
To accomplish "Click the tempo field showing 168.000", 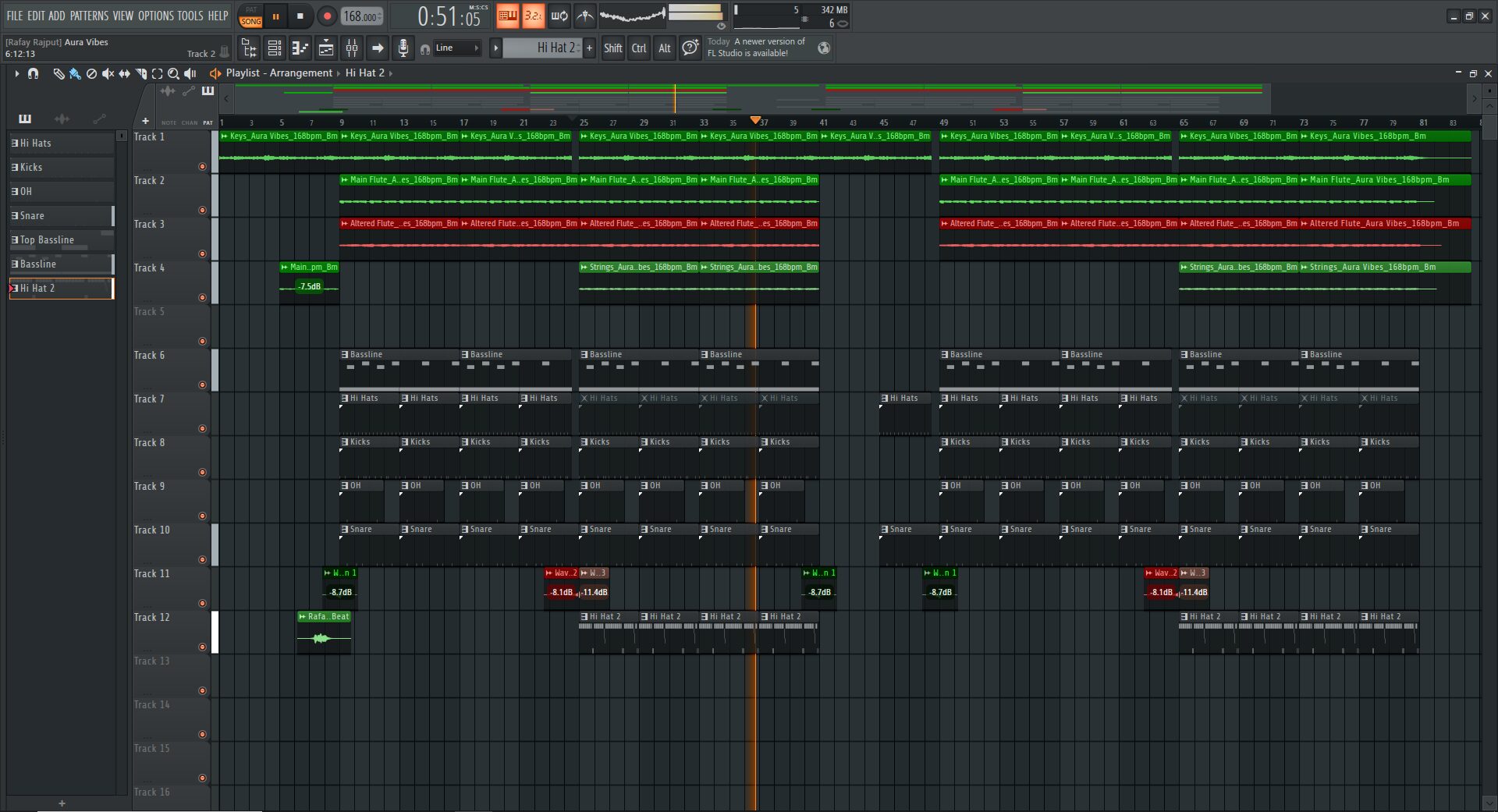I will click(362, 16).
